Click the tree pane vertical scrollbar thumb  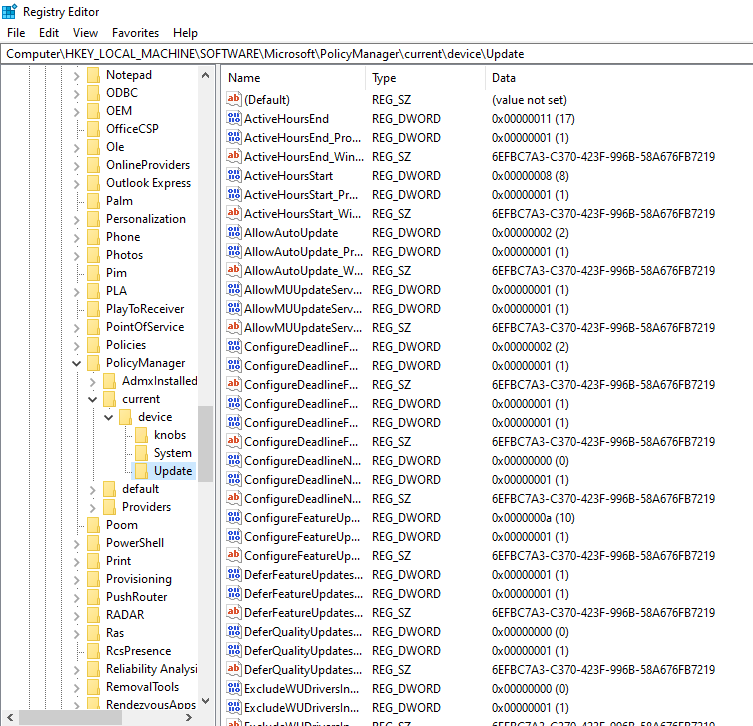[205, 440]
